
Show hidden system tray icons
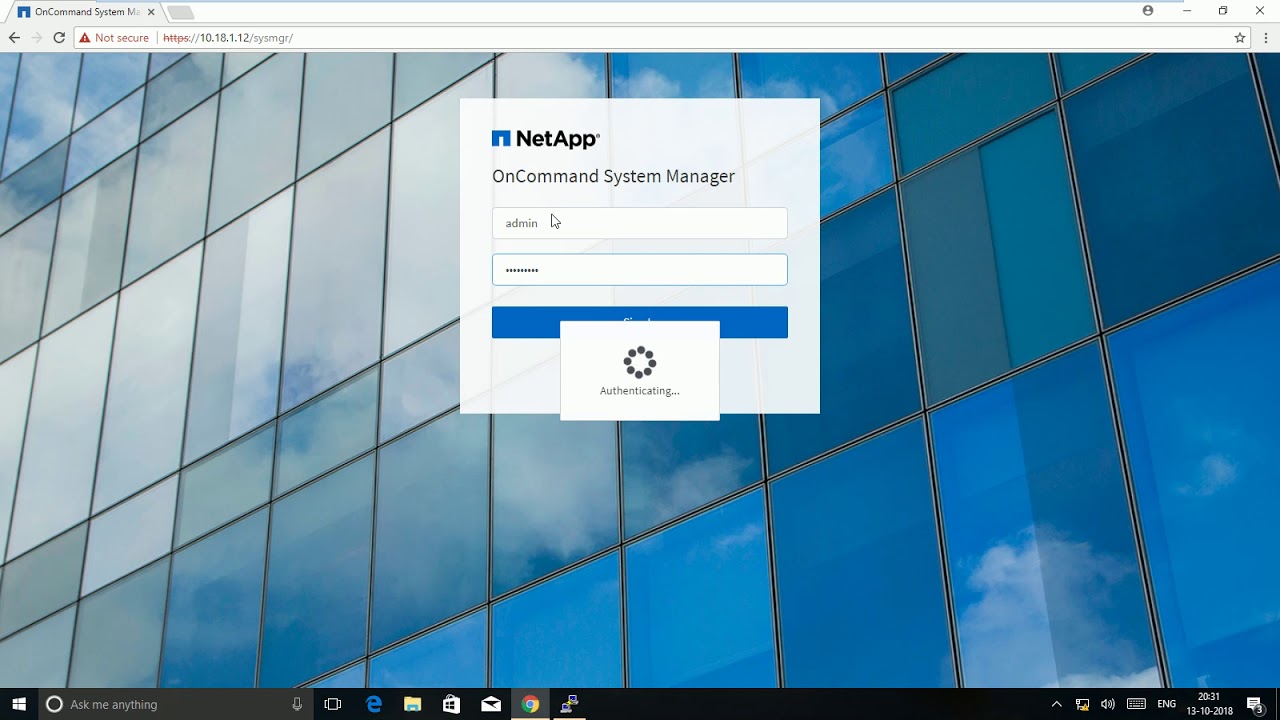tap(1057, 704)
